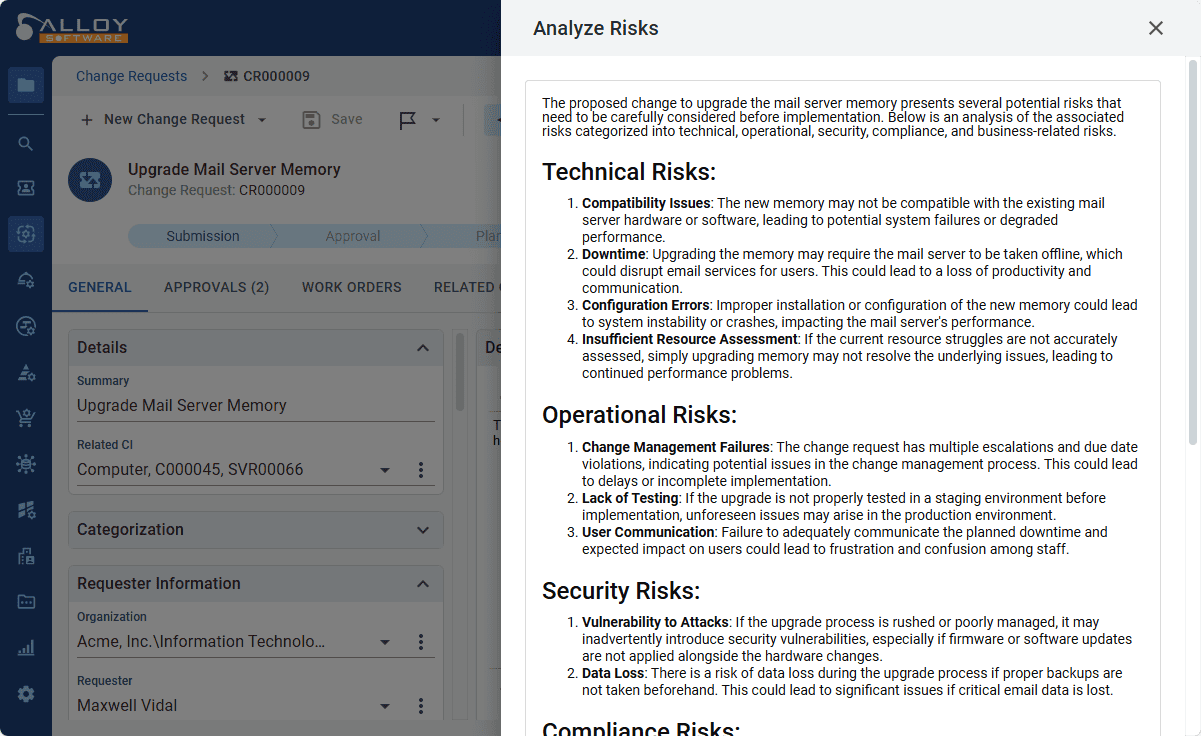
Task: Close the Analyze Risks panel
Action: click(x=1156, y=28)
